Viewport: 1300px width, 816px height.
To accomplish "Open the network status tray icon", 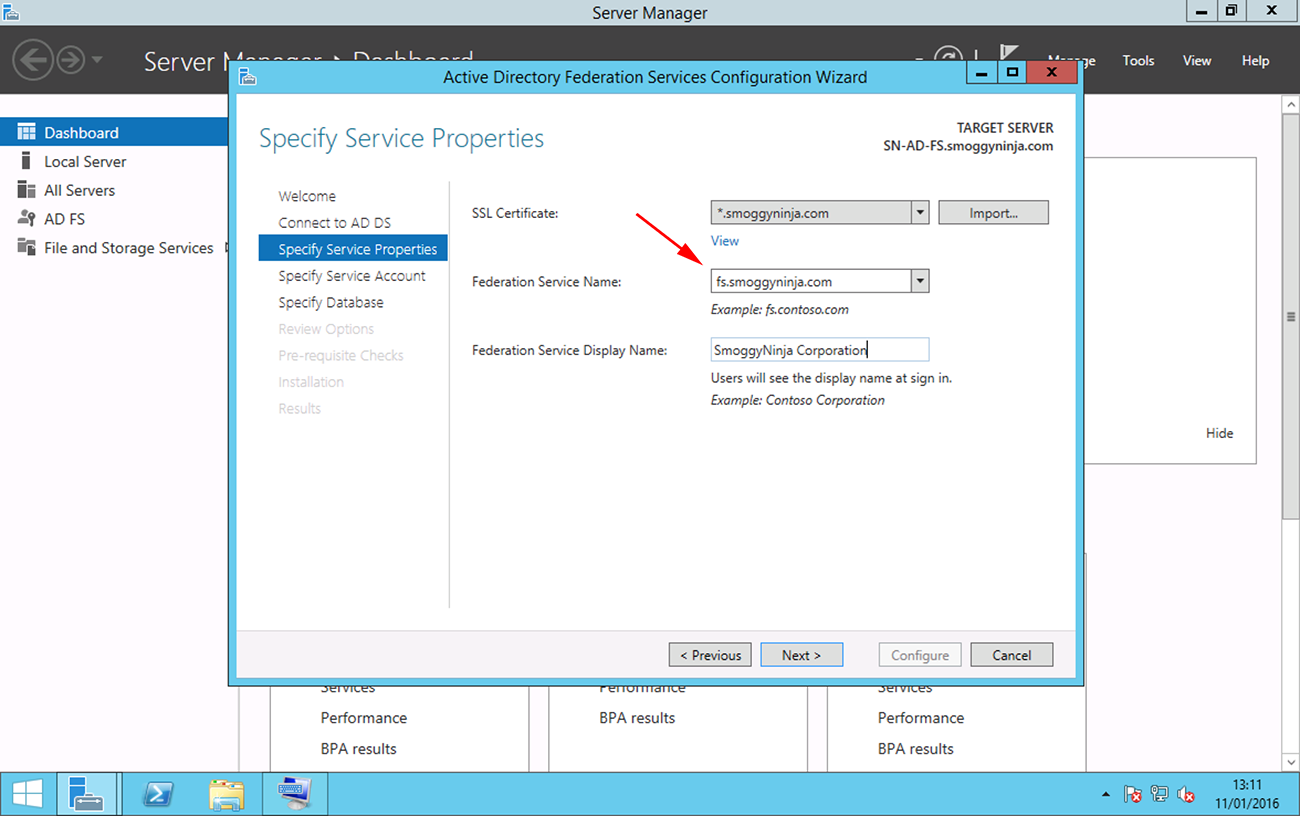I will click(1159, 793).
